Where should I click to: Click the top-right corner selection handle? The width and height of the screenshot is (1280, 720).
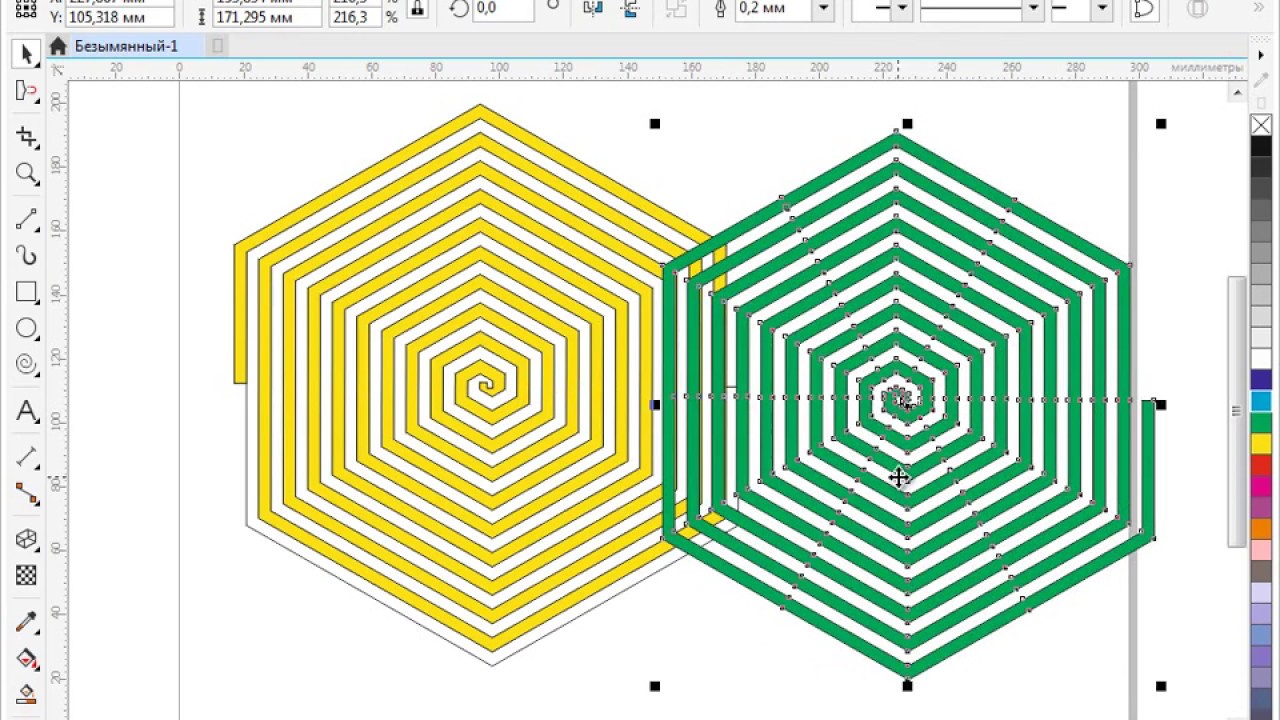coord(1161,124)
